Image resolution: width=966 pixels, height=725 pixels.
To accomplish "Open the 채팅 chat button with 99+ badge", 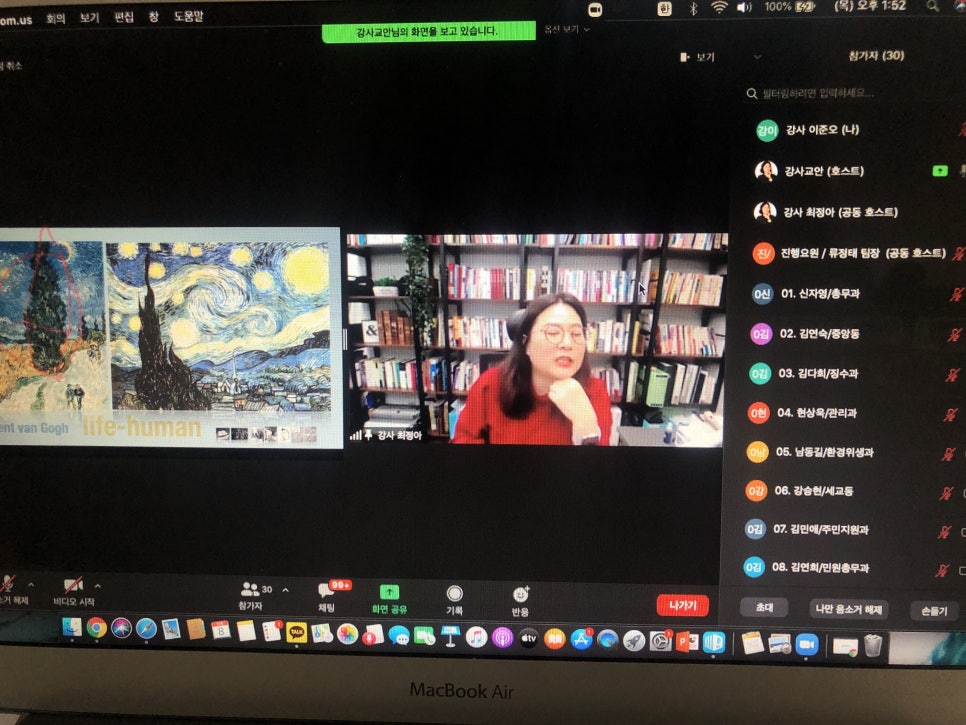I will click(x=327, y=591).
